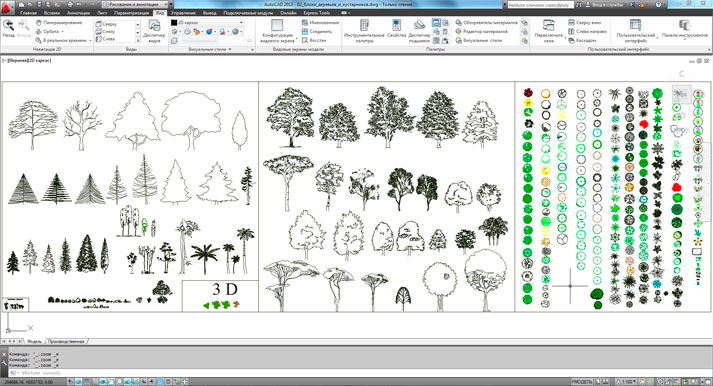Expand the В реальном времени zoom dropdown

coord(90,40)
